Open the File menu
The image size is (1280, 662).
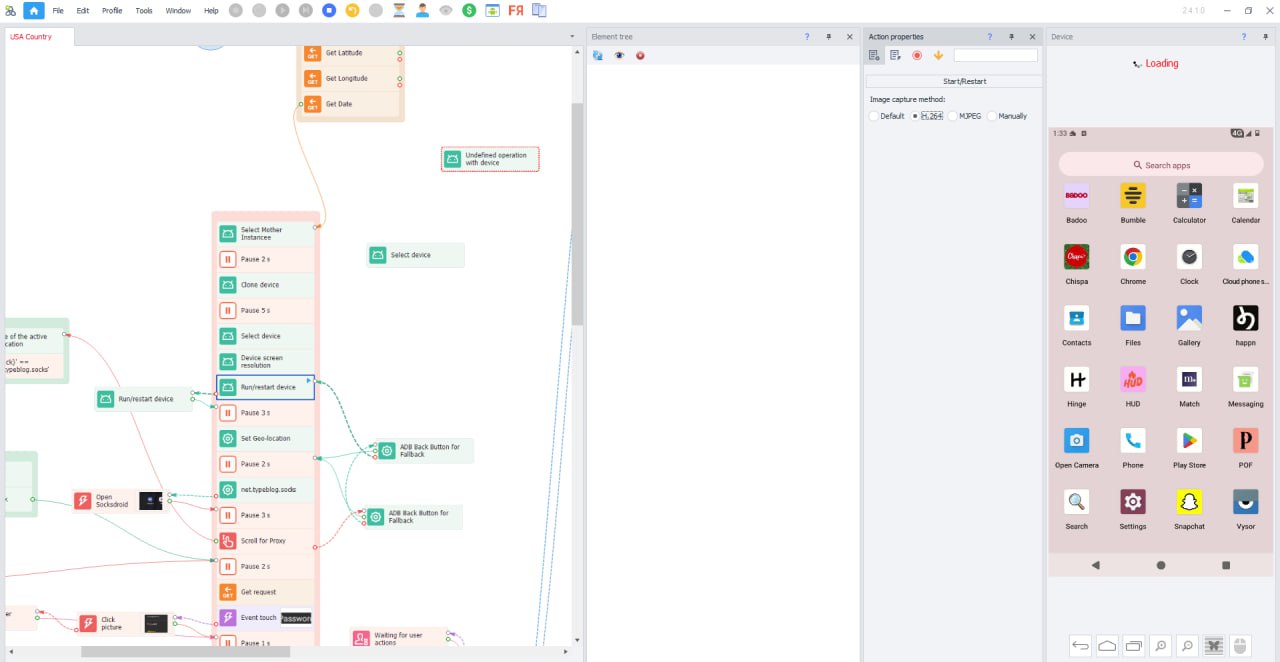(58, 10)
